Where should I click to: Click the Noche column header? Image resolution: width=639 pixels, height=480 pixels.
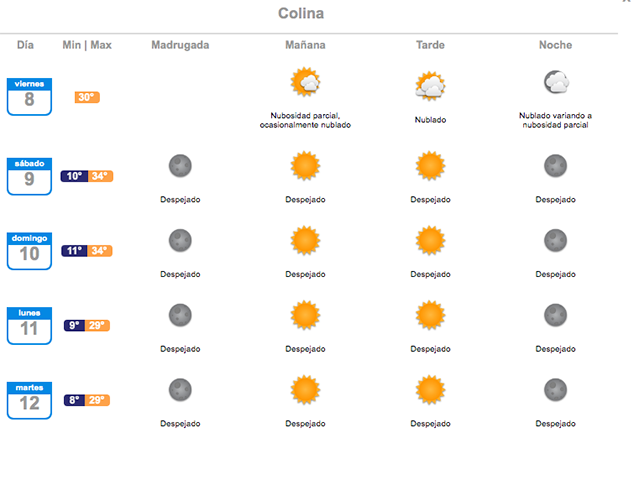(x=555, y=45)
